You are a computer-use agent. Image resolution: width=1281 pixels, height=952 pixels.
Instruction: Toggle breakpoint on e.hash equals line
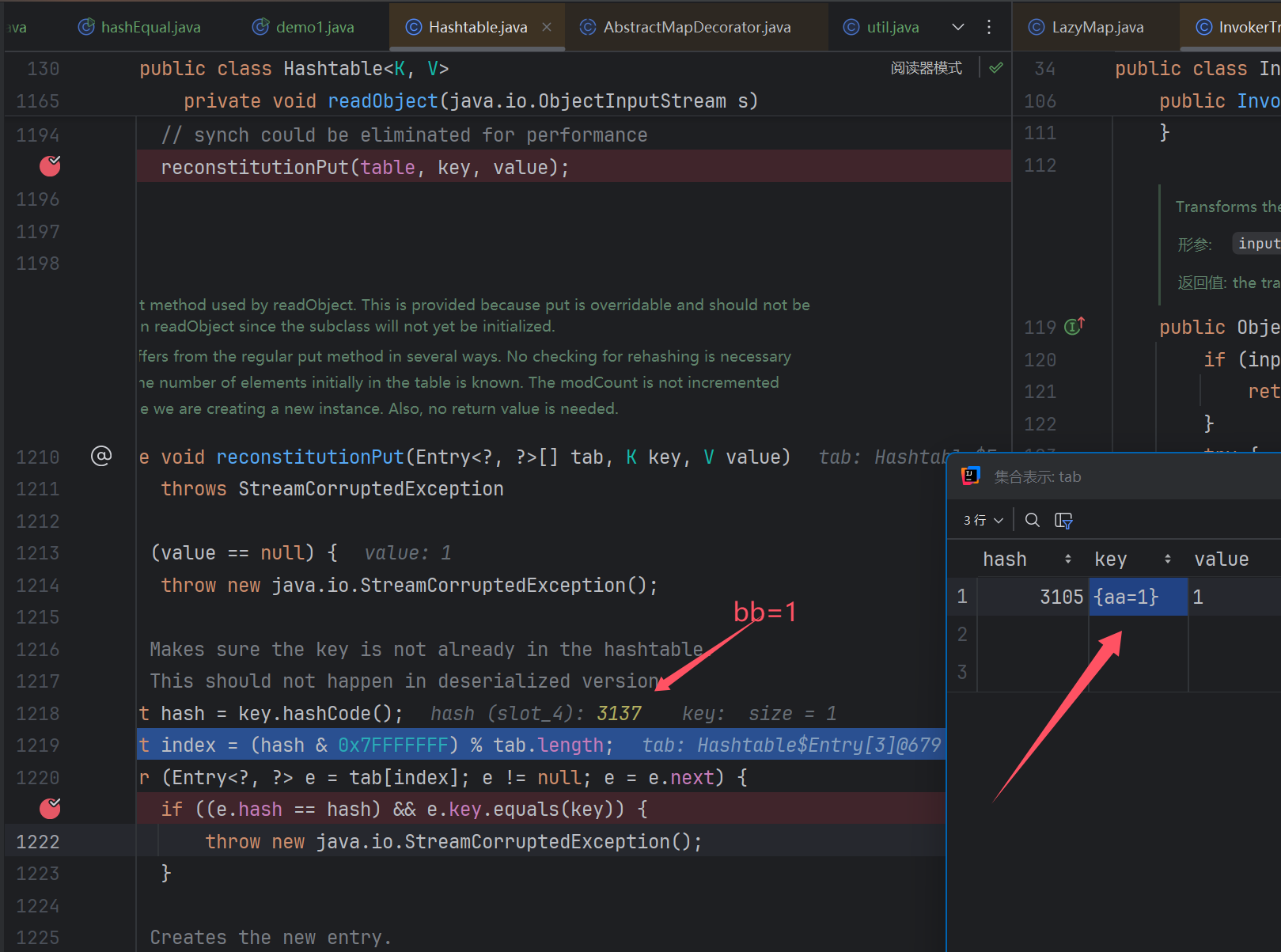[51, 808]
